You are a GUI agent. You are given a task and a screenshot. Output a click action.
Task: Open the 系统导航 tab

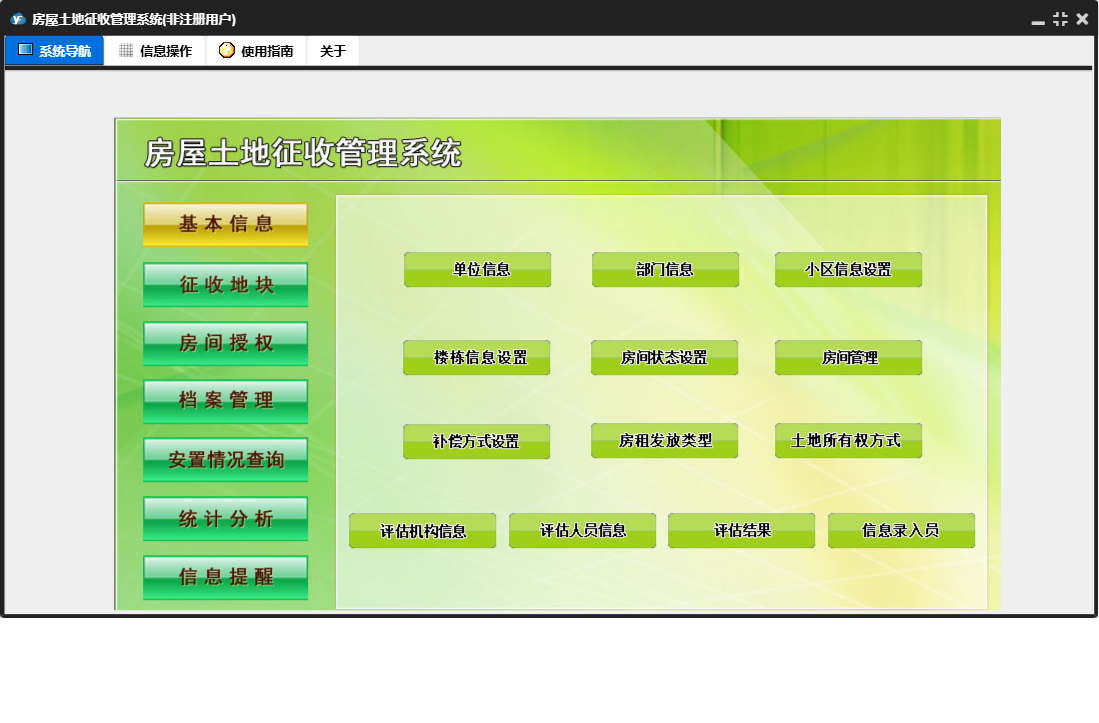tap(55, 51)
